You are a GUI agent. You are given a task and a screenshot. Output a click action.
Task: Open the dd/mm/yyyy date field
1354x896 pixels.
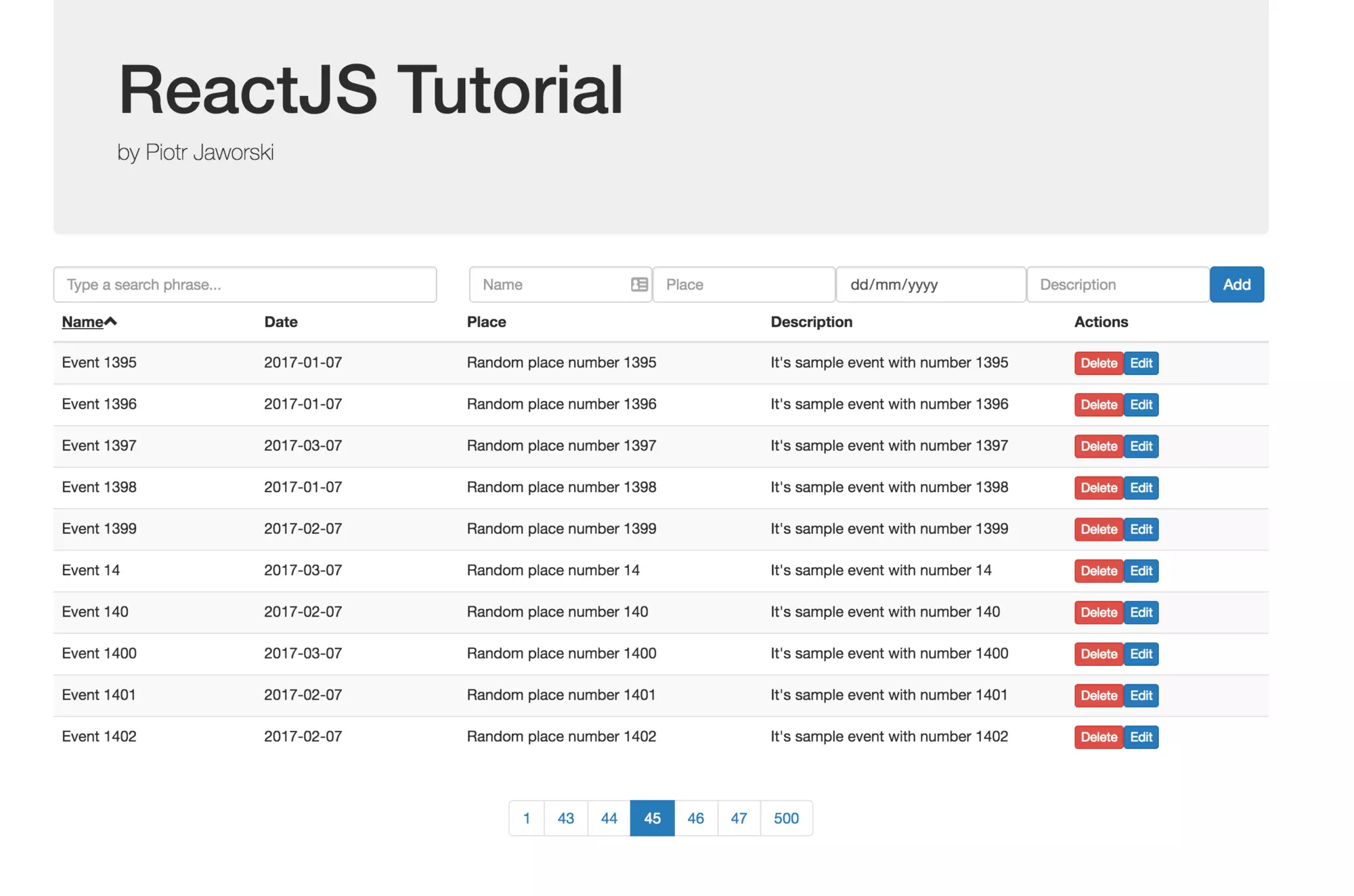point(931,284)
